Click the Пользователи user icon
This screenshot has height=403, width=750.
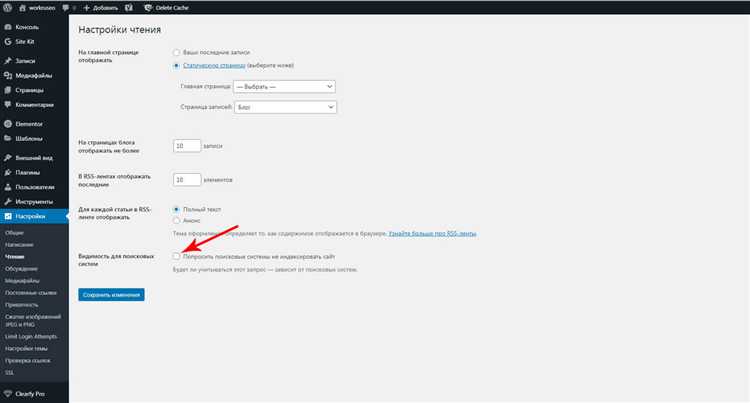point(8,187)
